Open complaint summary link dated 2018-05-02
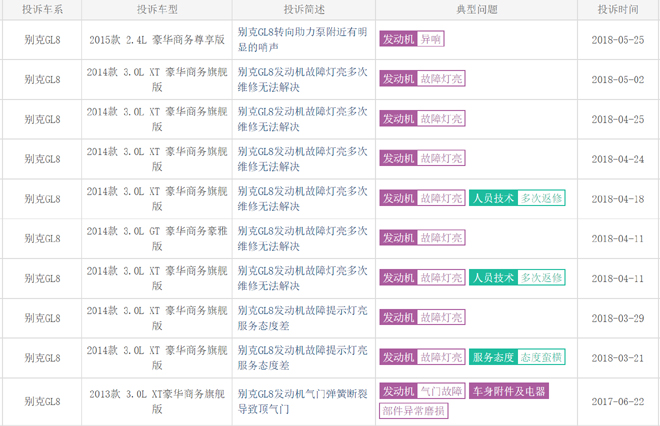 click(x=302, y=80)
